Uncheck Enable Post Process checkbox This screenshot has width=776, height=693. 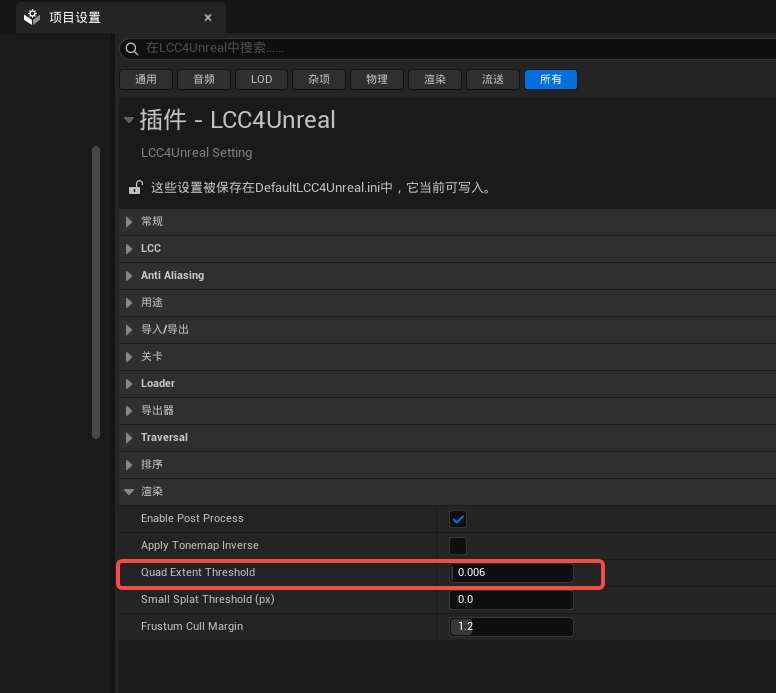458,519
